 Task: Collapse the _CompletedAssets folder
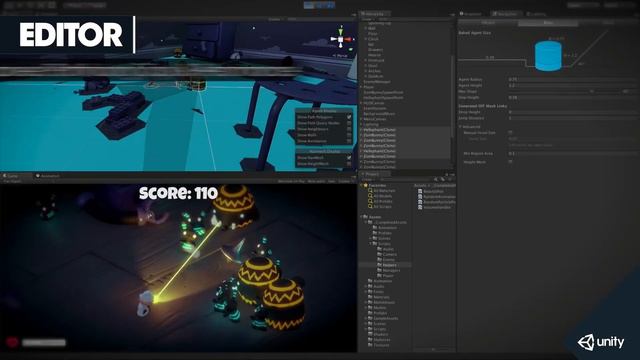pyautogui.click(x=366, y=222)
